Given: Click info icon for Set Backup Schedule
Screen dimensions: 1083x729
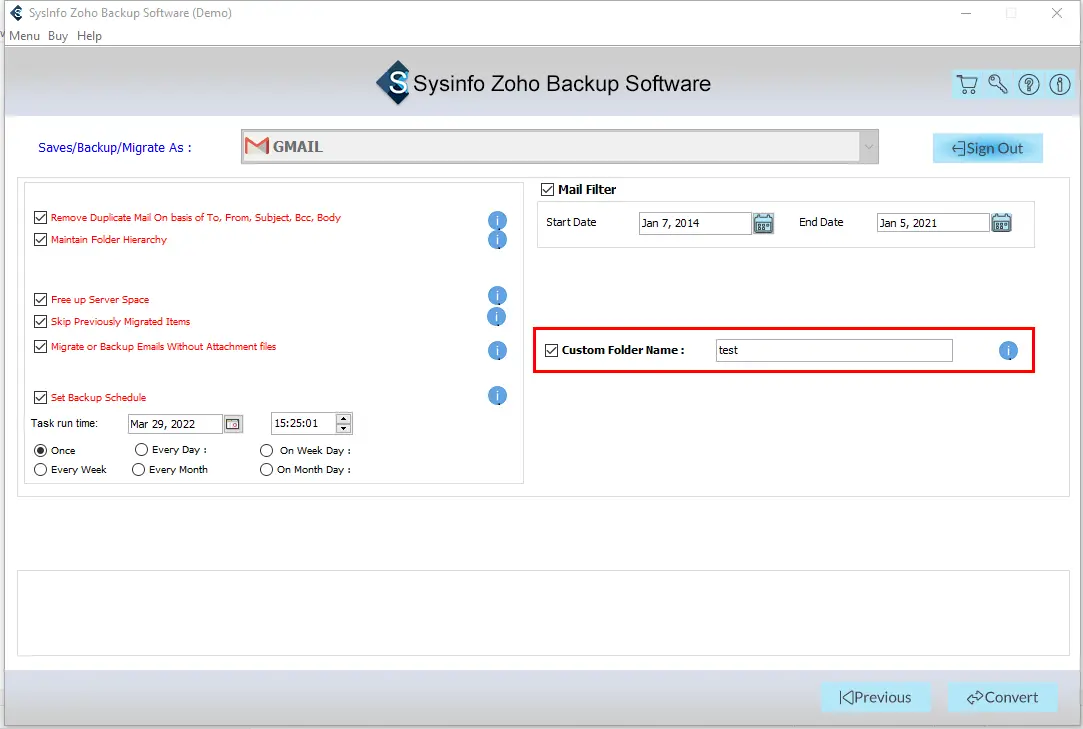Looking at the screenshot, I should click(497, 396).
